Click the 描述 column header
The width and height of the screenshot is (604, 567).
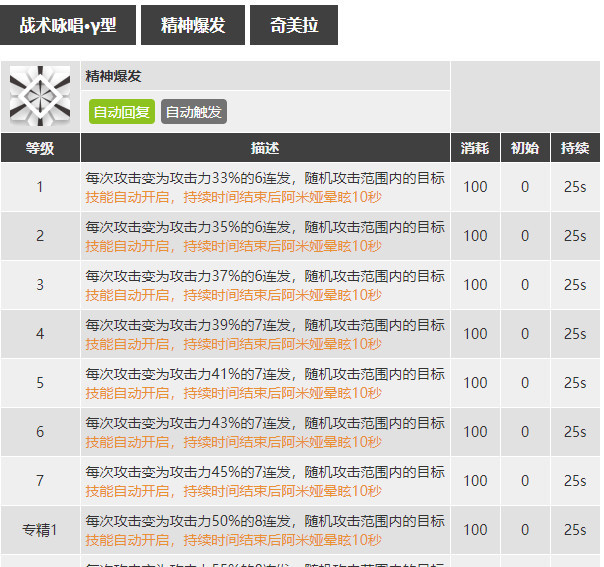click(x=265, y=147)
